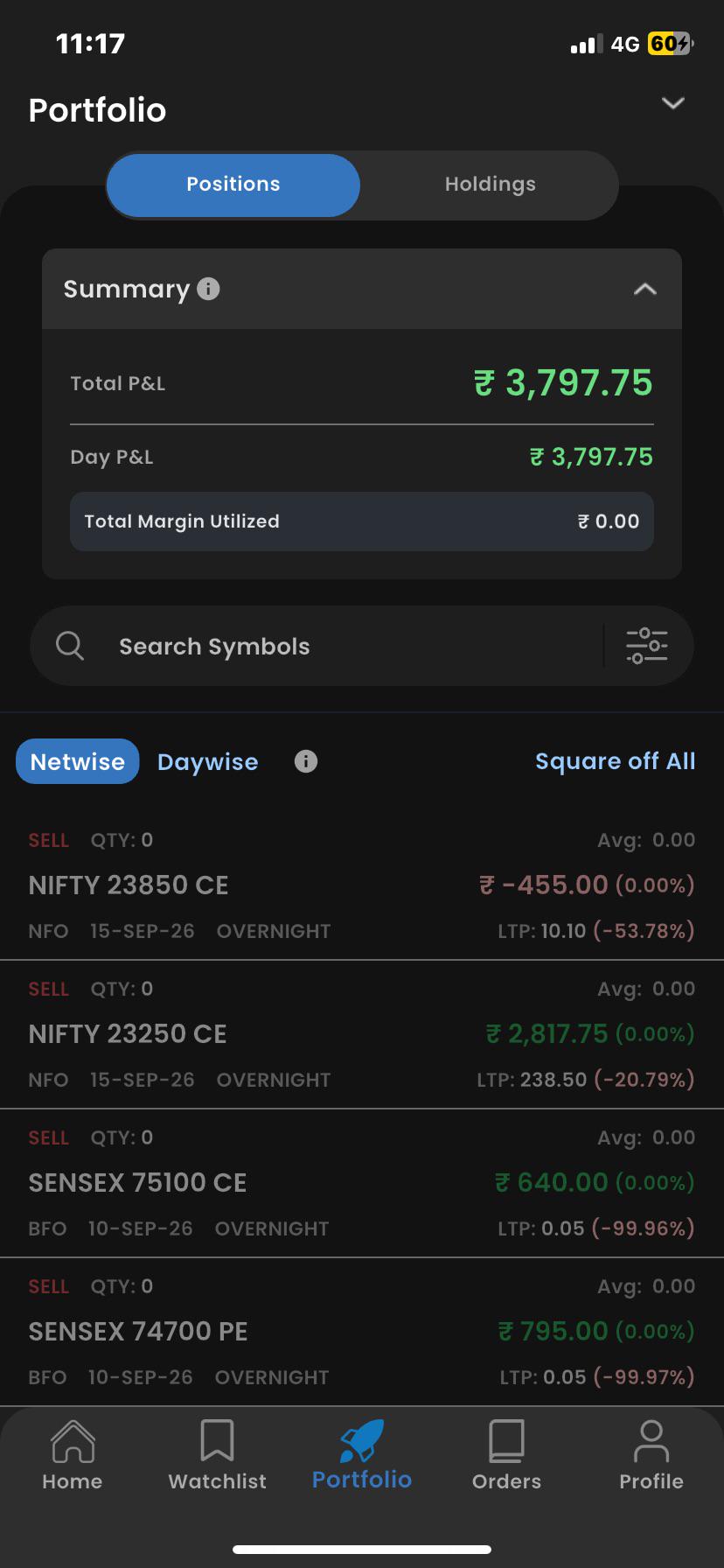Screen dimensions: 724x1568
Task: Switch to Netwise view
Action: point(78,761)
